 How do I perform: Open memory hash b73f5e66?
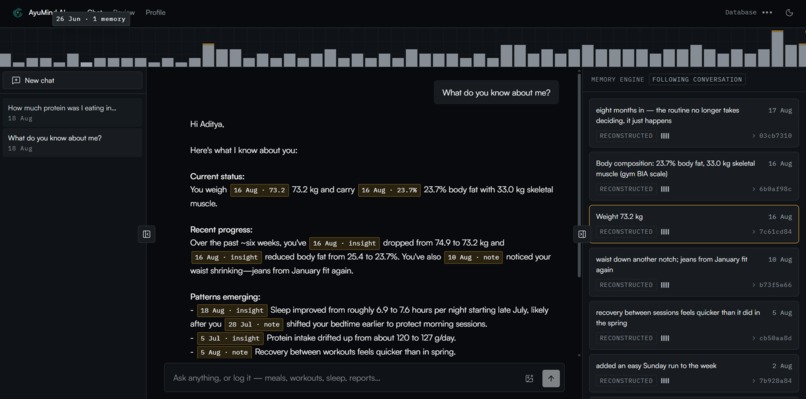[x=772, y=285]
